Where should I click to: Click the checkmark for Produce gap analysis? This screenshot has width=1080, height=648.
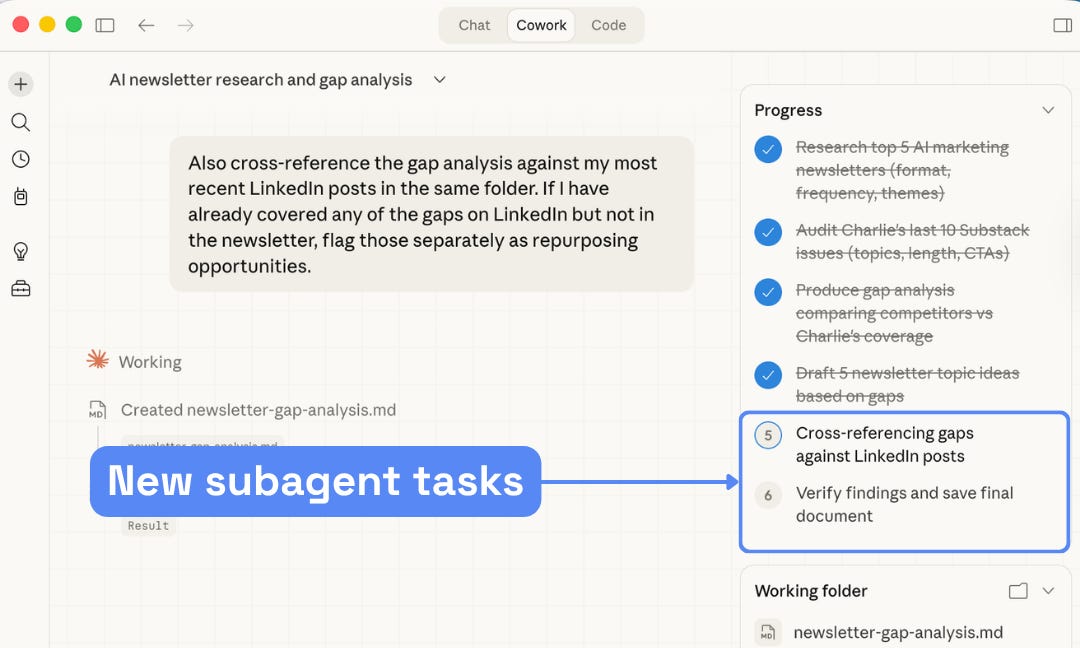[x=767, y=292]
